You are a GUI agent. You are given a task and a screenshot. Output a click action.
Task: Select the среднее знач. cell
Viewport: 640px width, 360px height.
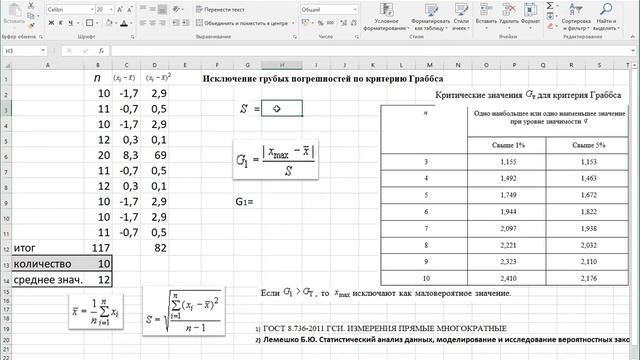click(48, 280)
